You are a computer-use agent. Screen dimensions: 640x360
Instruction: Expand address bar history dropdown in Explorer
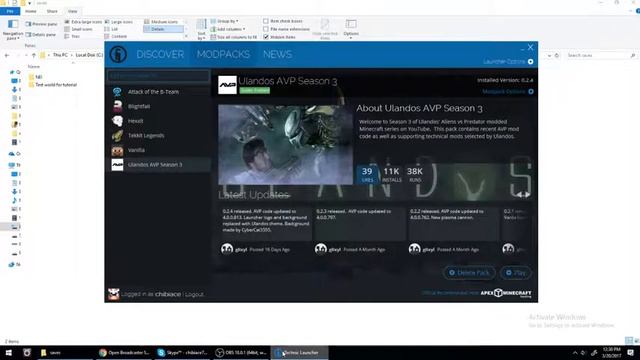pos(549,55)
